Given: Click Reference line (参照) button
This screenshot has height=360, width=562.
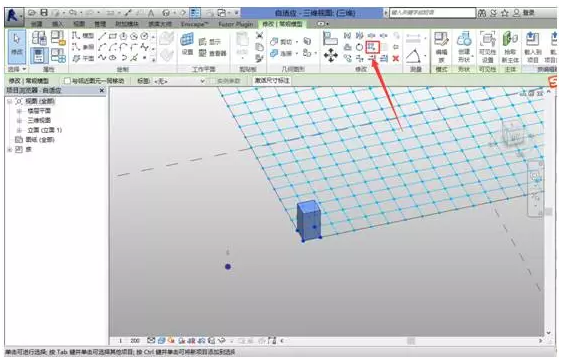Looking at the screenshot, I should tap(83, 47).
